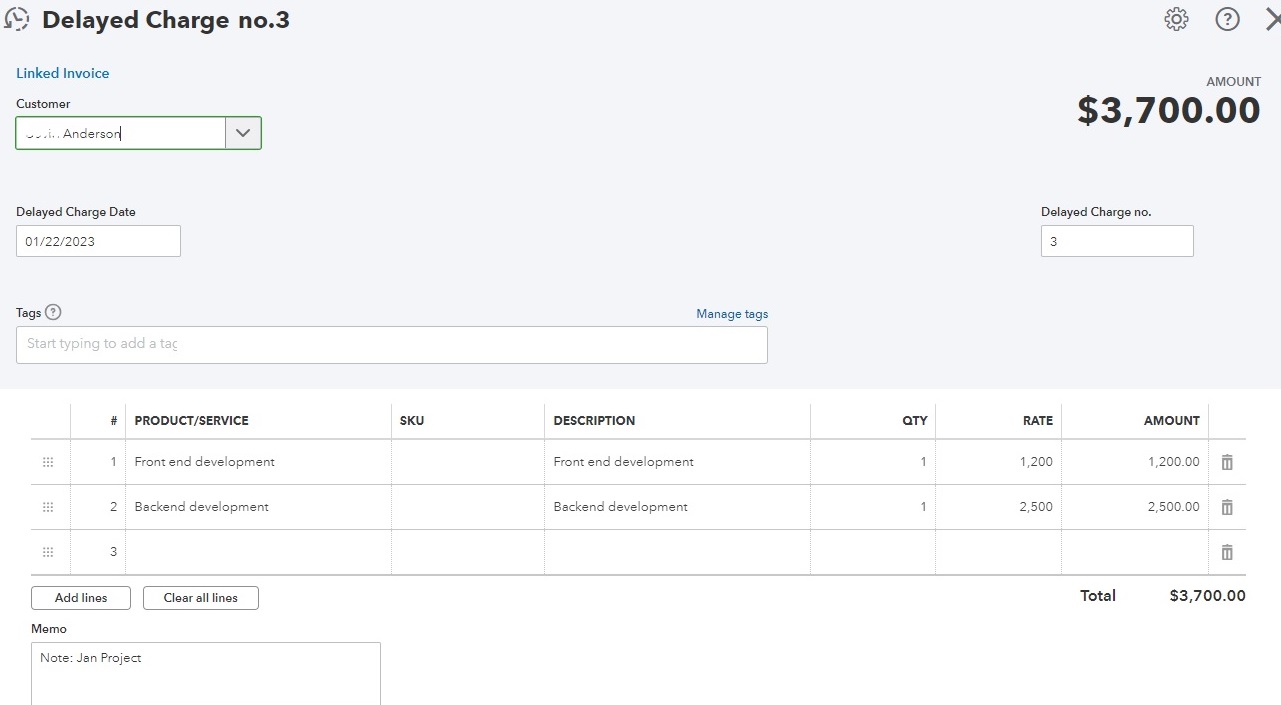Click the Tags help info icon

[x=54, y=312]
